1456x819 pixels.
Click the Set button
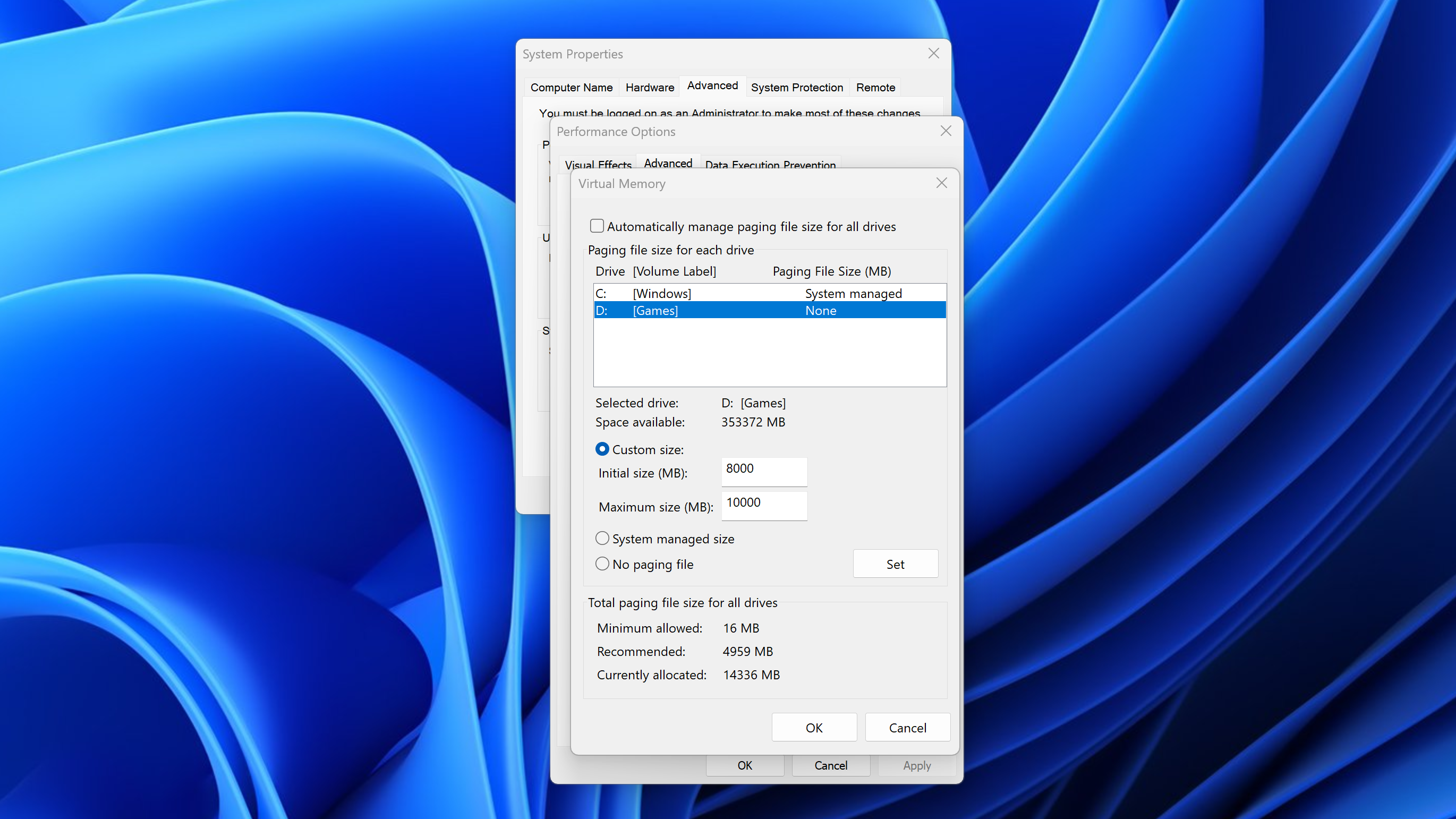(895, 564)
